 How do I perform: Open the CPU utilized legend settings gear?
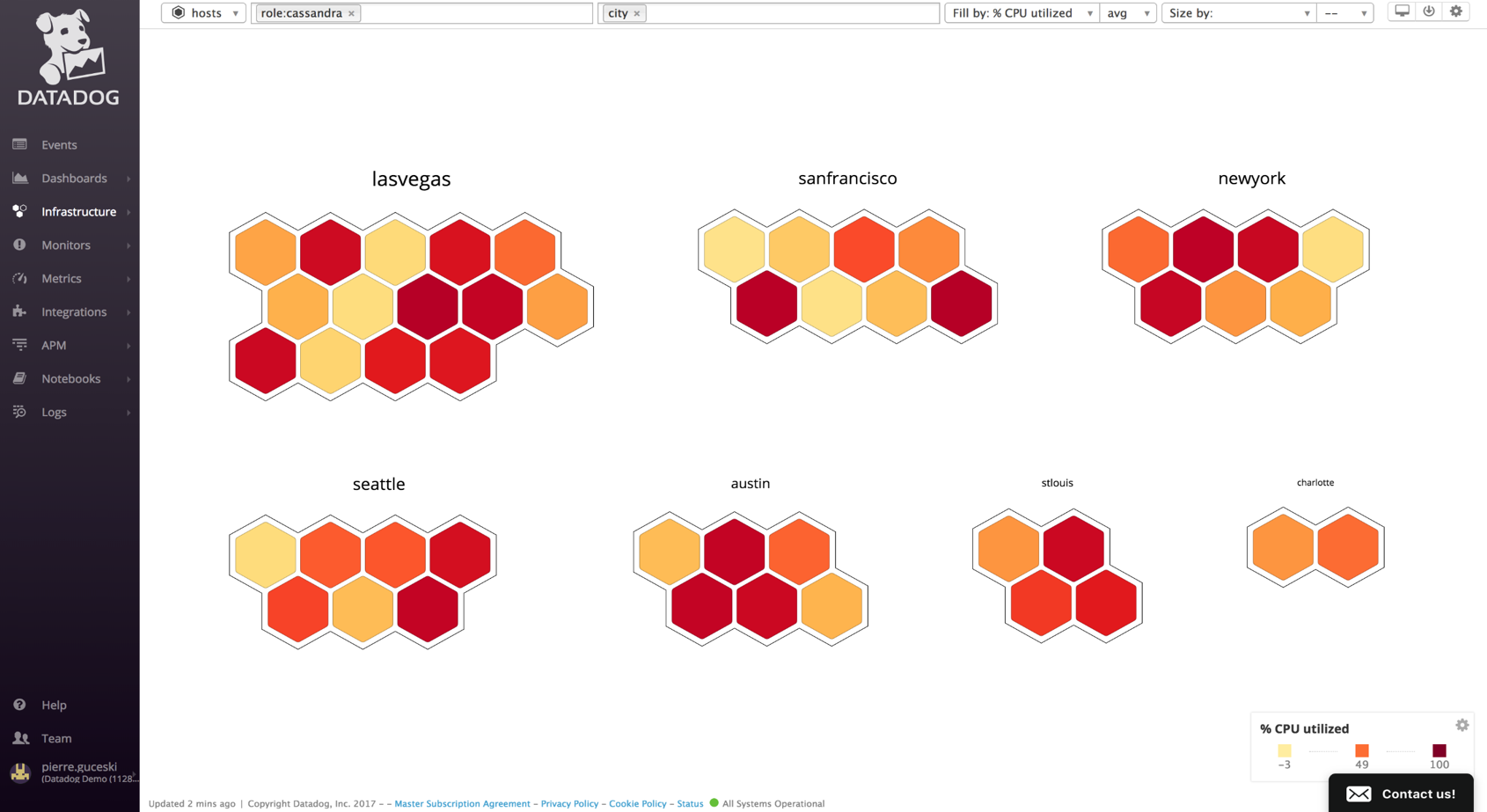click(x=1461, y=726)
